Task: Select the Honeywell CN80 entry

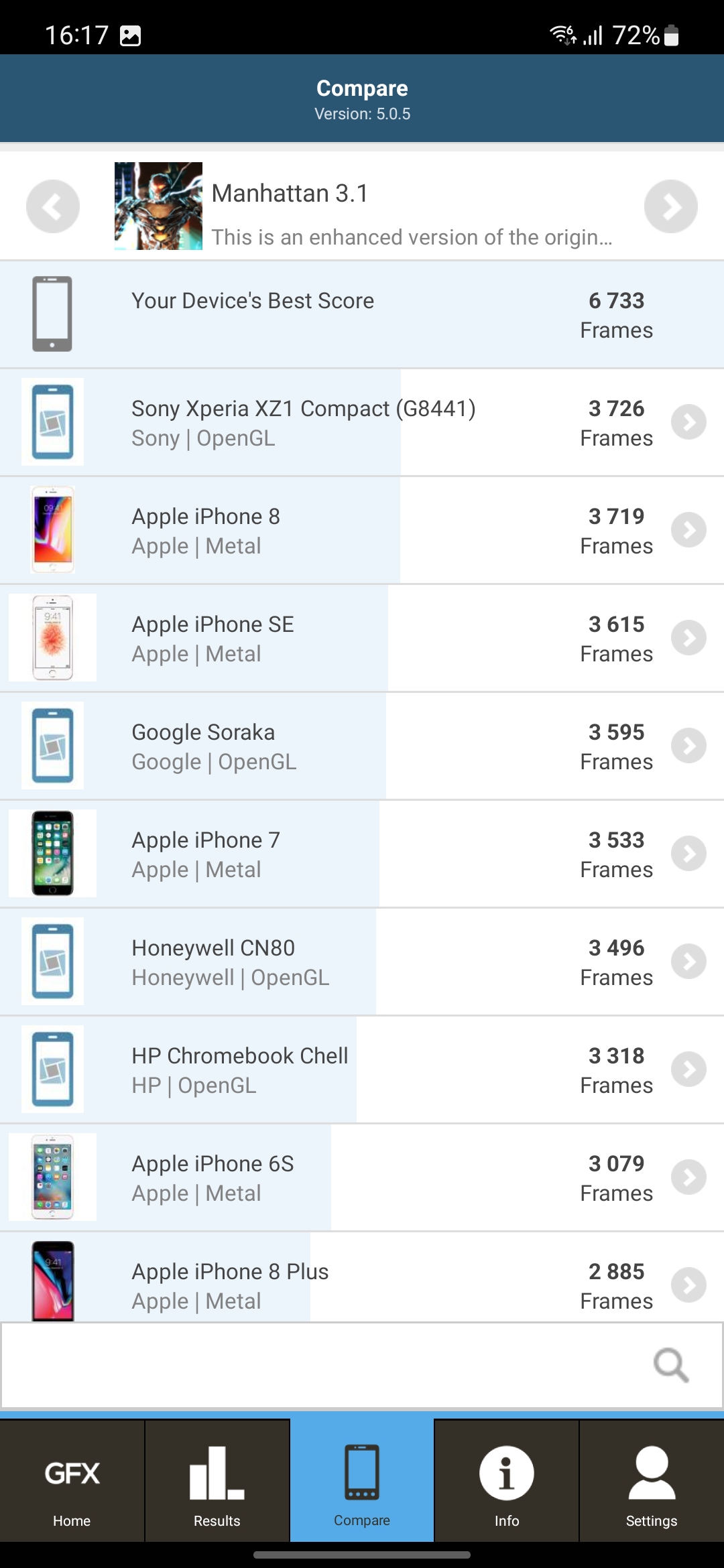Action: (x=213, y=962)
